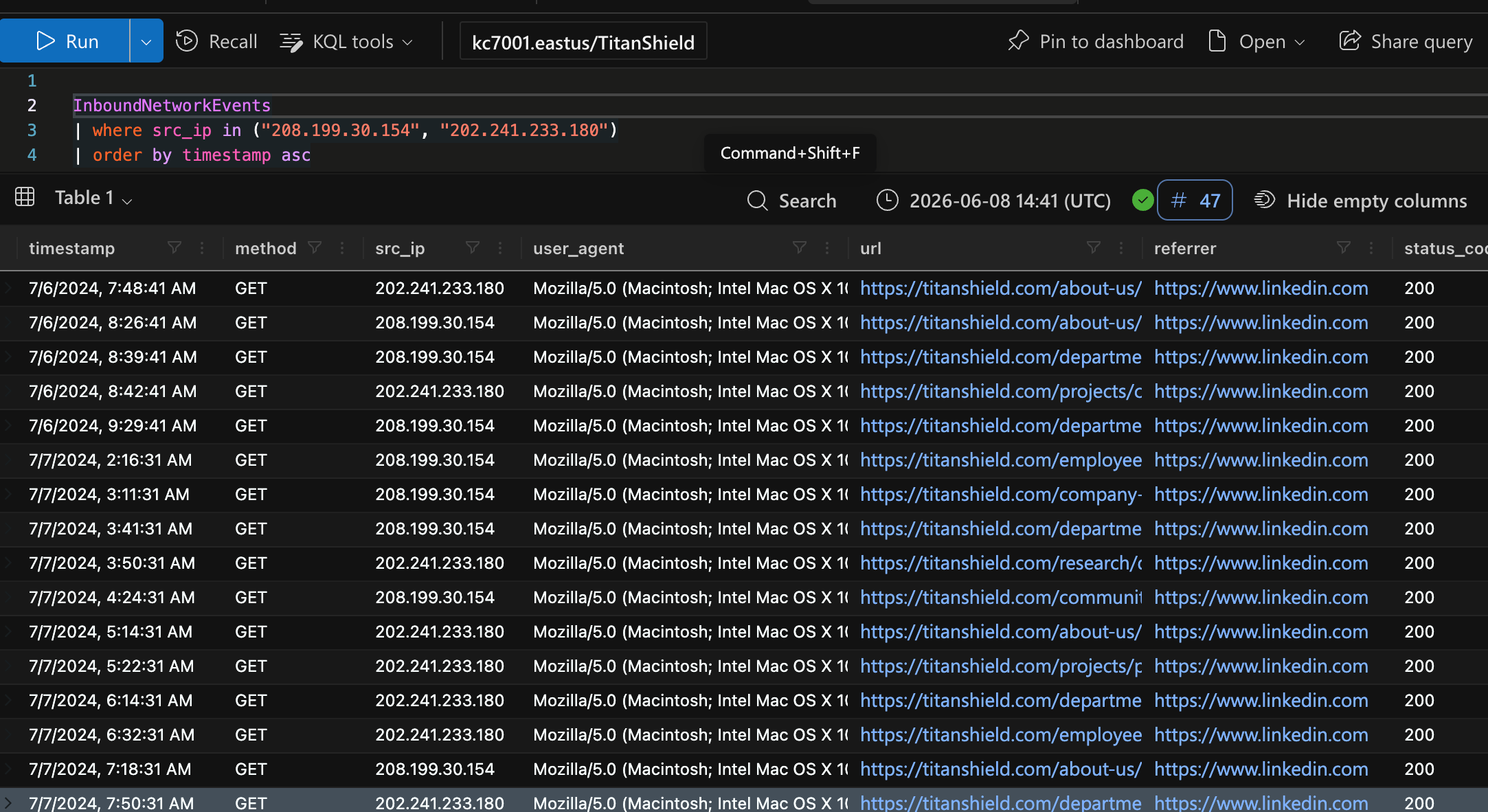Expand the 7/7/2024, 2:16:31 AM row
This screenshot has height=812, width=1488.
click(8, 460)
